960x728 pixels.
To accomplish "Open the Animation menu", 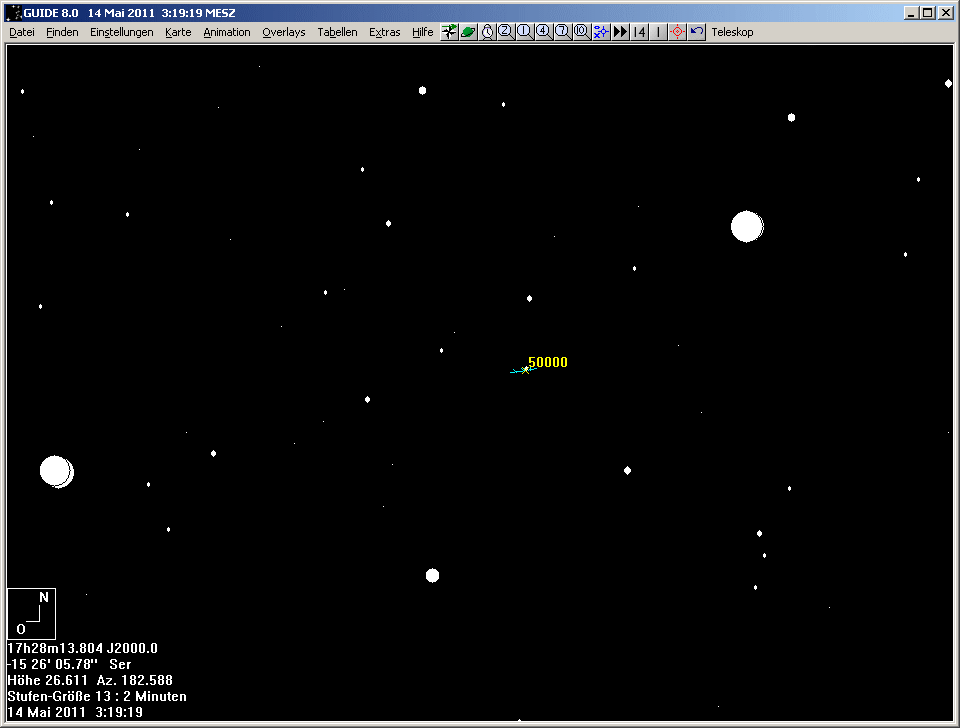I will pos(227,32).
